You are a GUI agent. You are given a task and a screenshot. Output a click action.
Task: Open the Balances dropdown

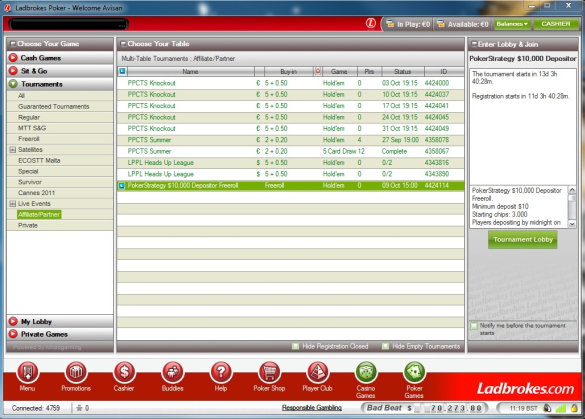512,24
